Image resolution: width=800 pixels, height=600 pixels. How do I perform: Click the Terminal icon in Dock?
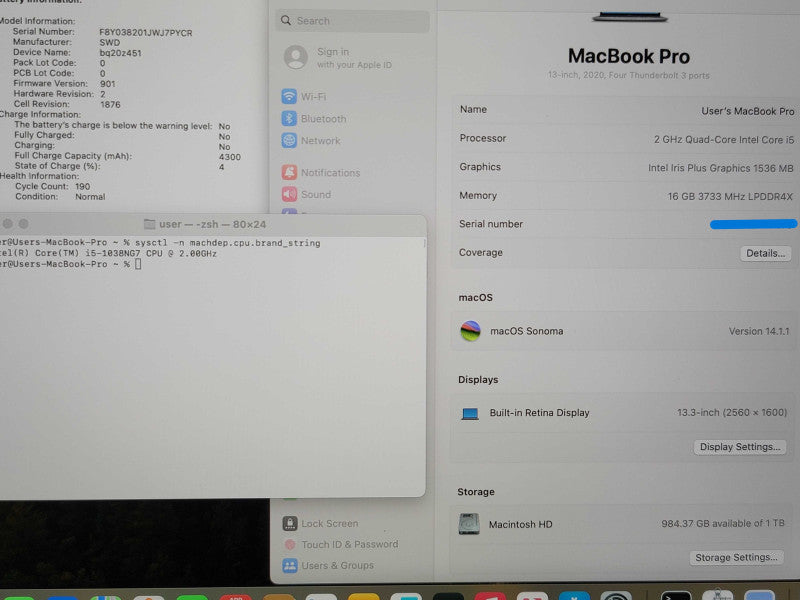(676, 596)
